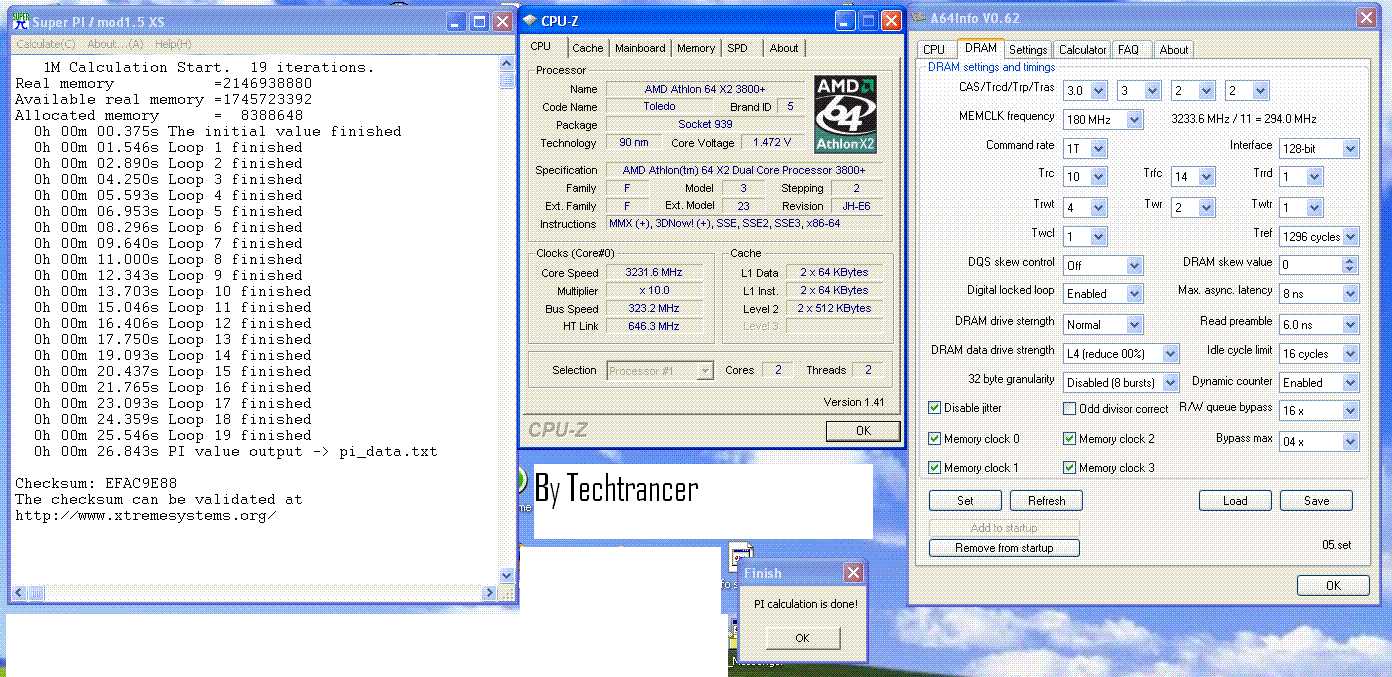Viewport: 1392px width, 677px height.
Task: Open the 32 byte granularity dropdown
Action: point(1169,383)
